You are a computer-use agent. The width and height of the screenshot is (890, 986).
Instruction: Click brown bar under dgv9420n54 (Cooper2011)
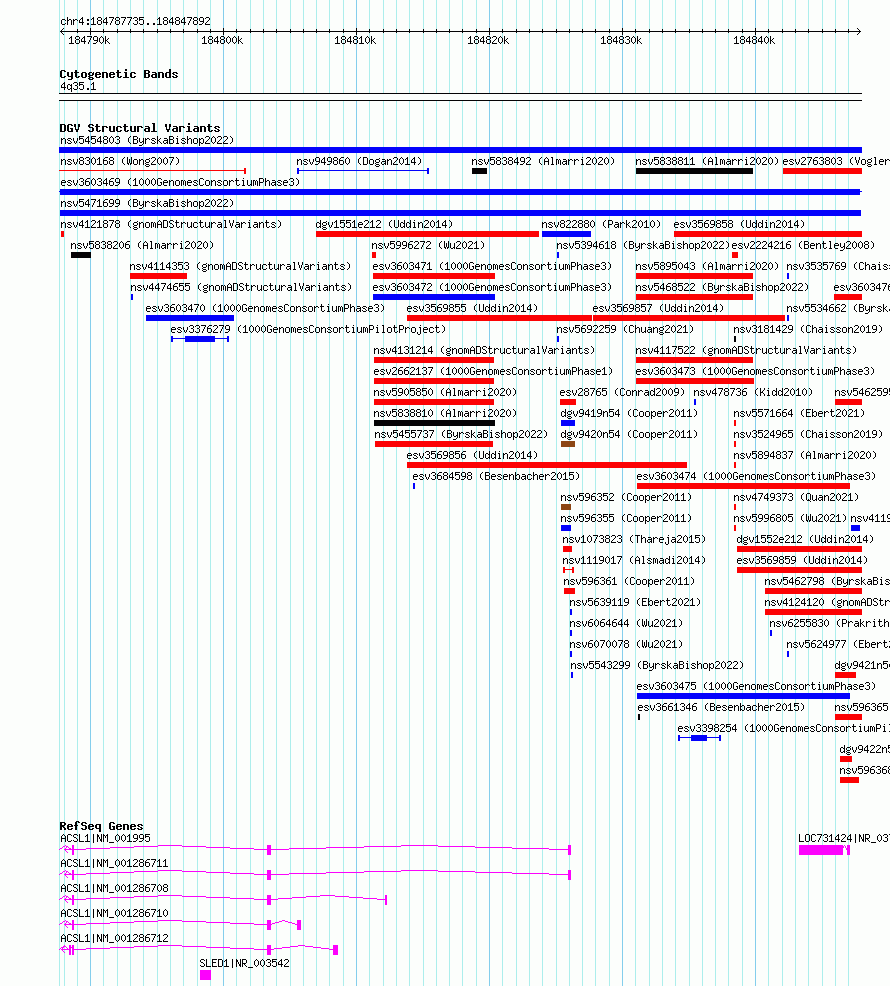[x=568, y=444]
